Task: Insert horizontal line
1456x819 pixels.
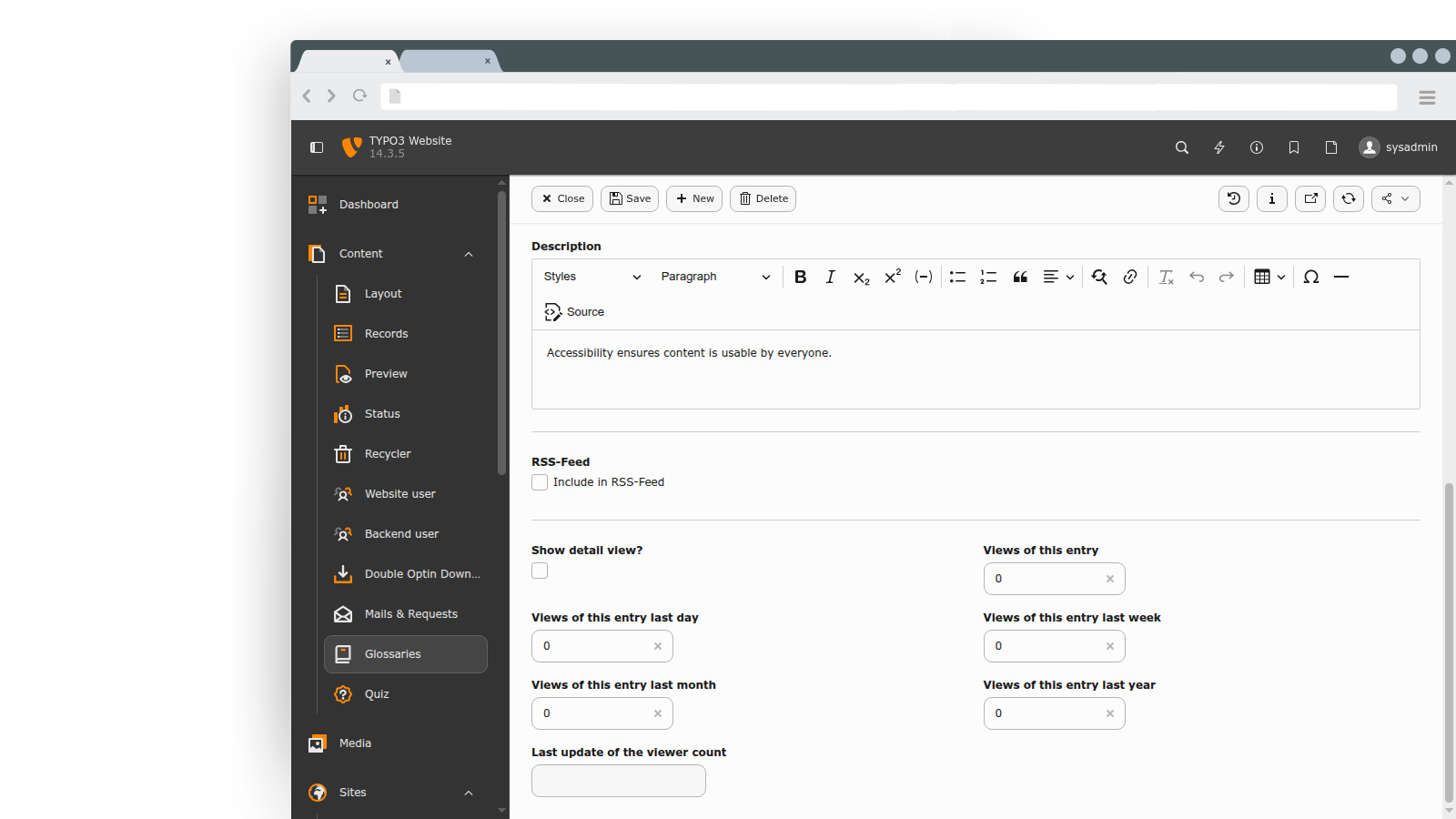Action: point(1341,277)
